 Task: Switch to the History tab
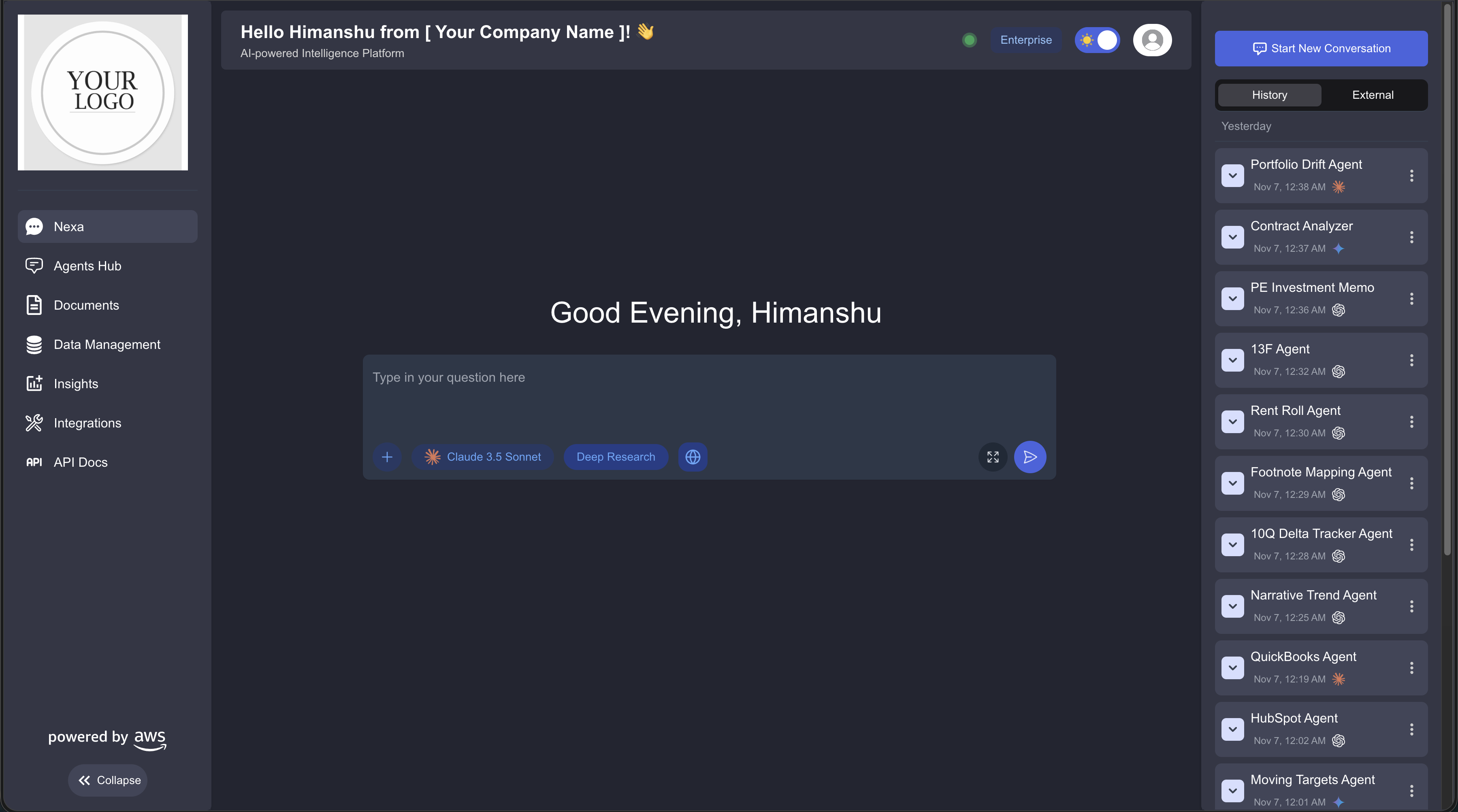tap(1270, 95)
